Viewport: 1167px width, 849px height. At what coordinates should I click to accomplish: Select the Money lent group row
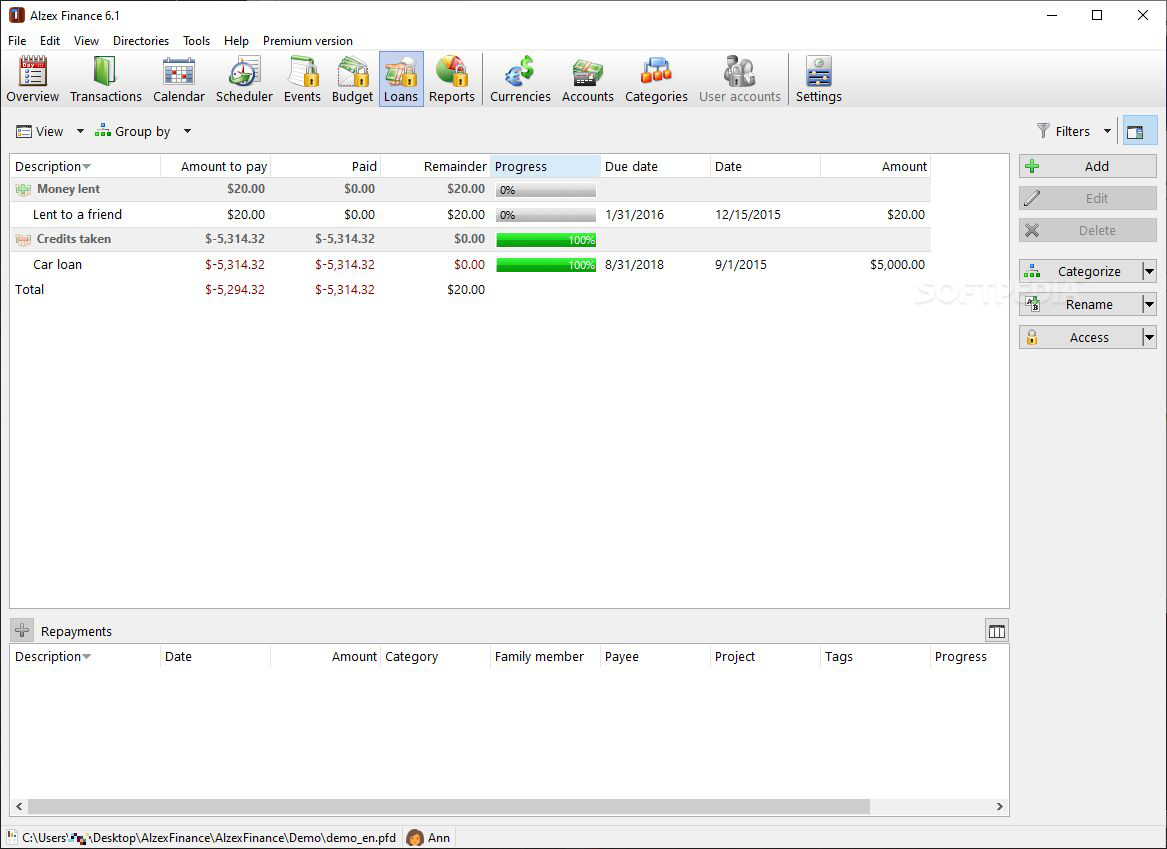click(470, 190)
